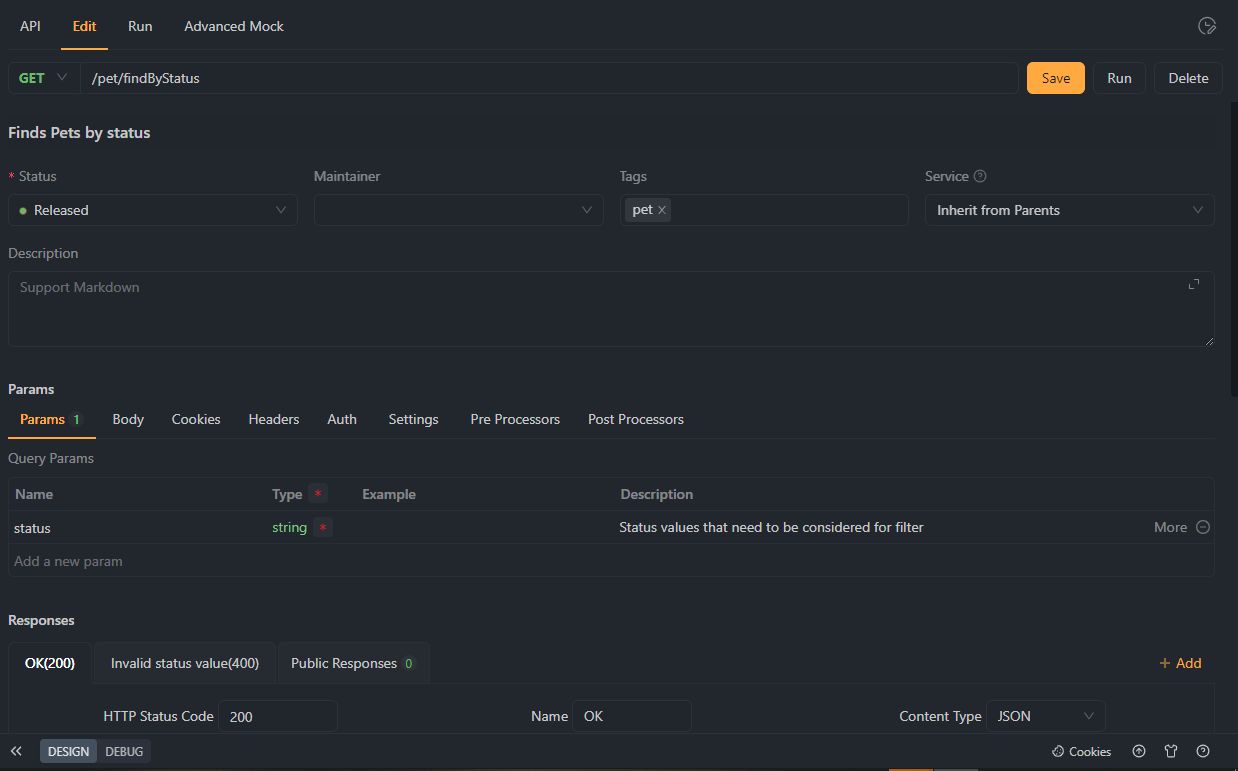Expand the Content Type JSON dropdown

[1045, 716]
